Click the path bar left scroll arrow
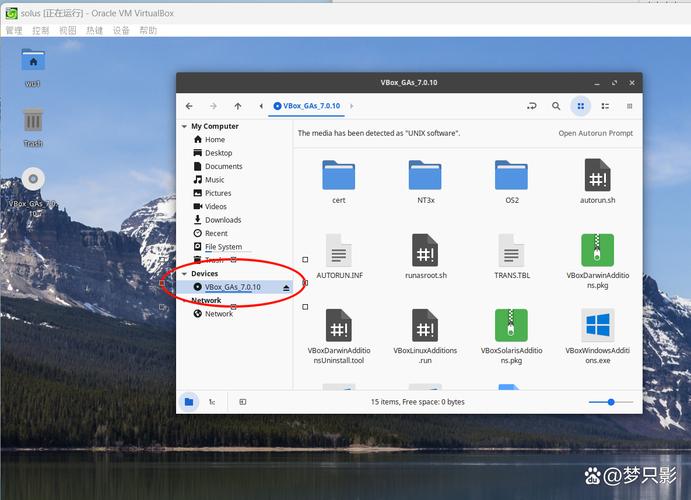The width and height of the screenshot is (691, 500). (x=261, y=106)
